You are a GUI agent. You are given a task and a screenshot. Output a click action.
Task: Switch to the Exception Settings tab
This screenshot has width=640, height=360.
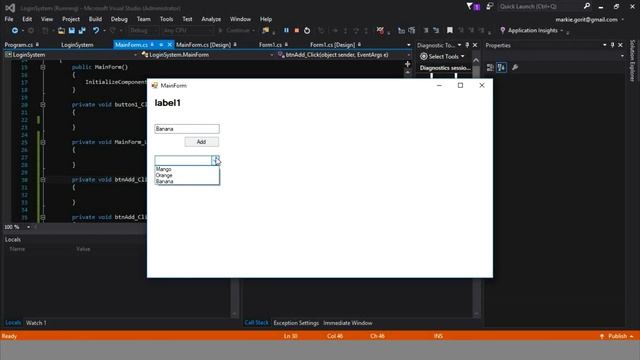click(296, 323)
